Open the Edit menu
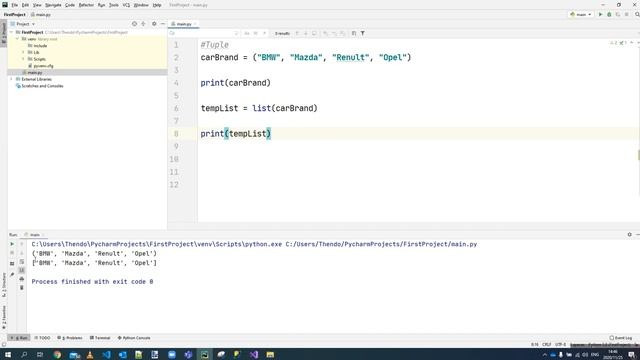The image size is (640, 360). (25, 5)
